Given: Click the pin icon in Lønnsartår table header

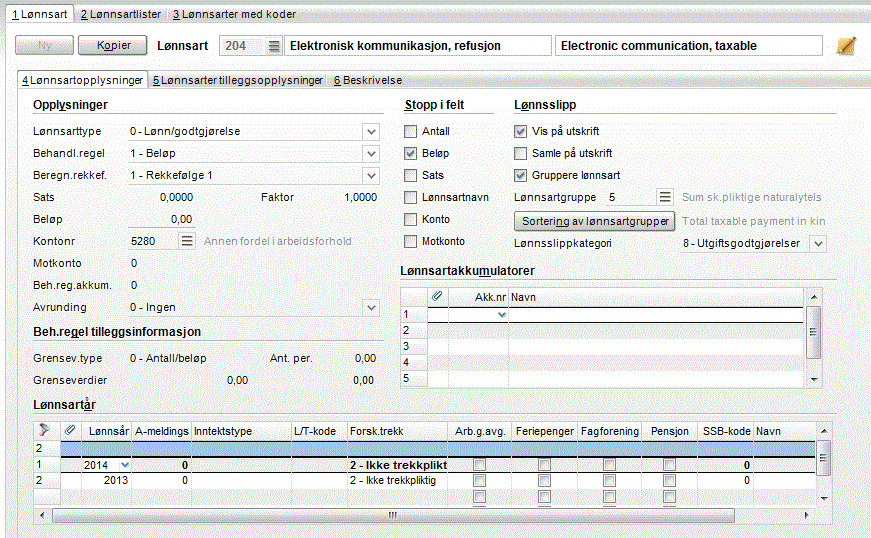Looking at the screenshot, I should tap(44, 430).
